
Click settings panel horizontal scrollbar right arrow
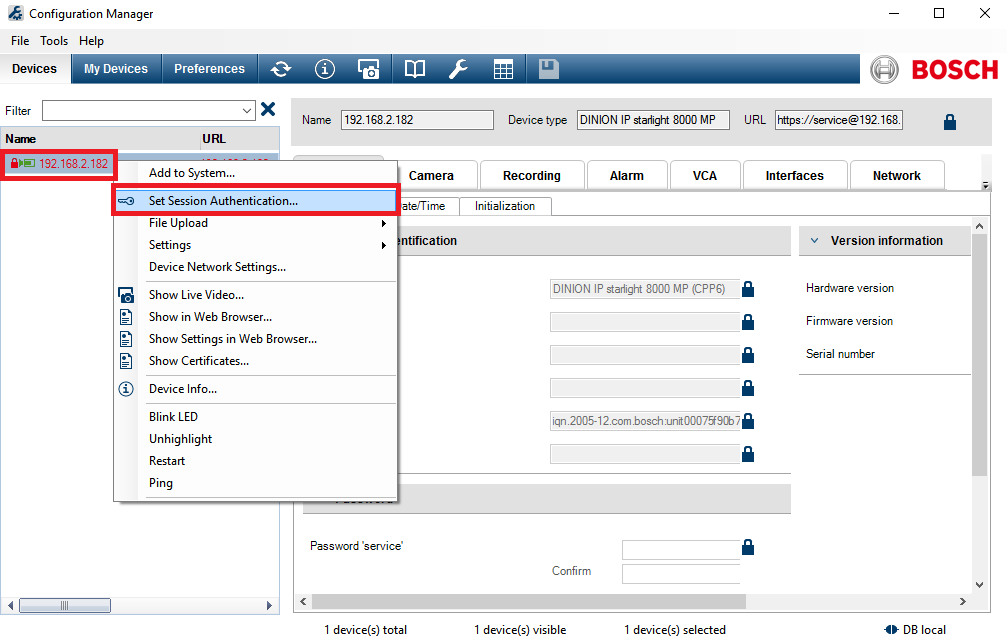click(963, 602)
